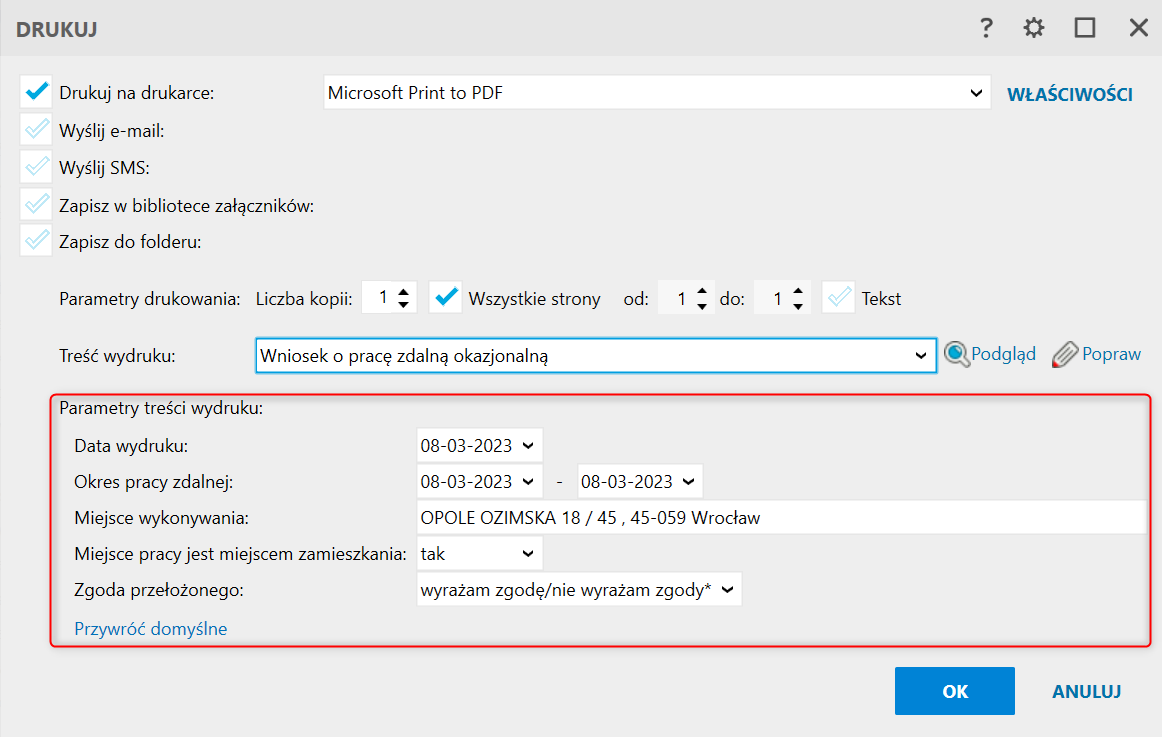Open the help question mark icon
The height and width of the screenshot is (737, 1162).
985,28
